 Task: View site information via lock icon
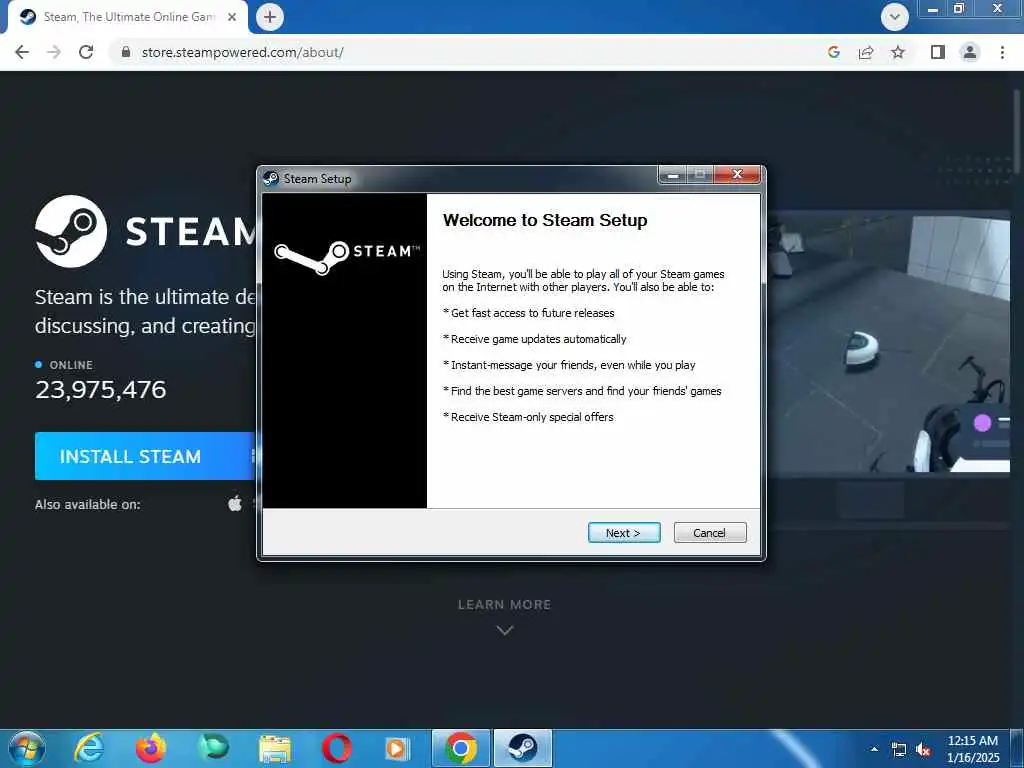click(x=126, y=52)
